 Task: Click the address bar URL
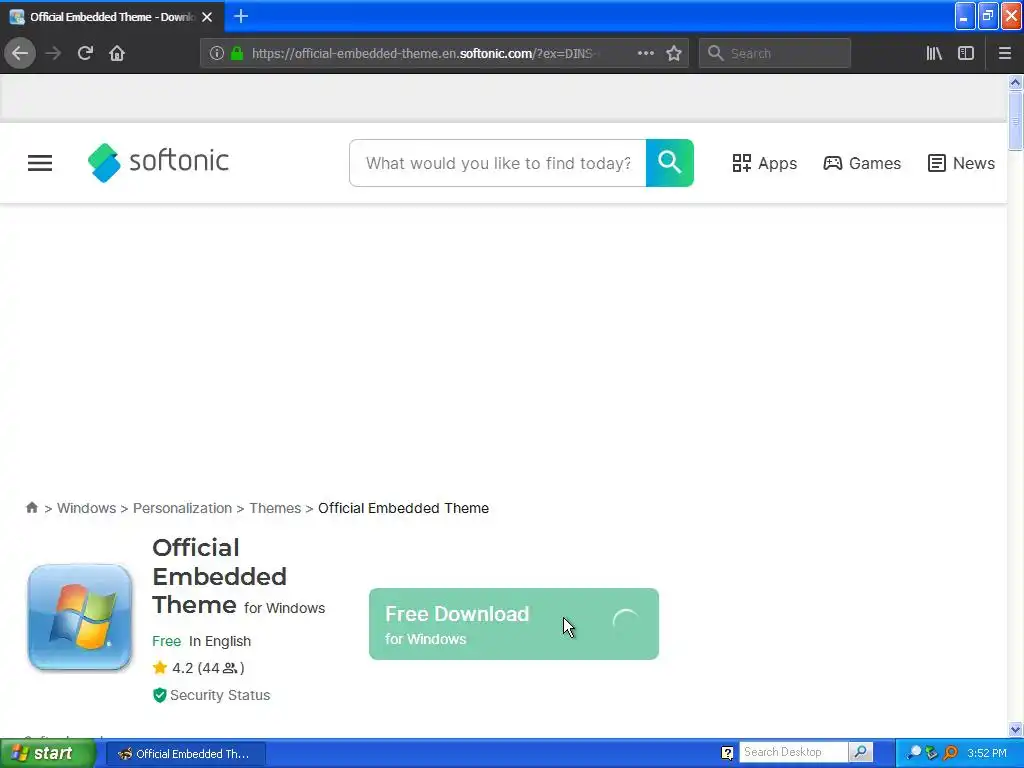[x=424, y=53]
